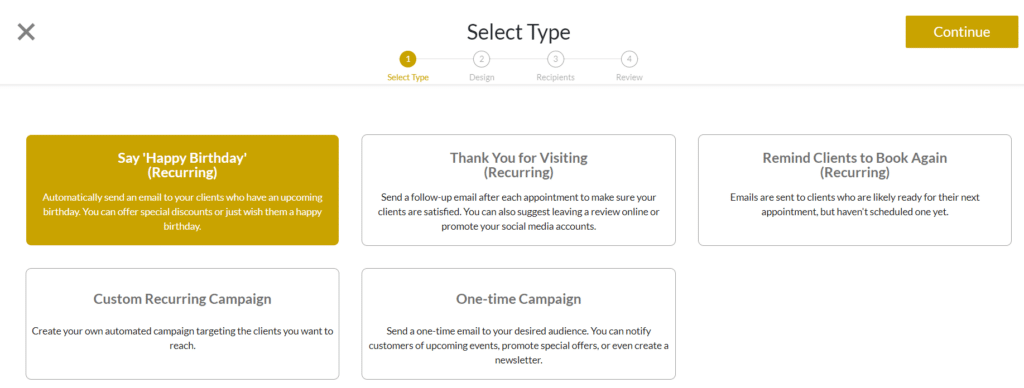Screen dimensions: 1024x388
Task: Click the 'Select Type' page heading
Action: click(x=519, y=31)
